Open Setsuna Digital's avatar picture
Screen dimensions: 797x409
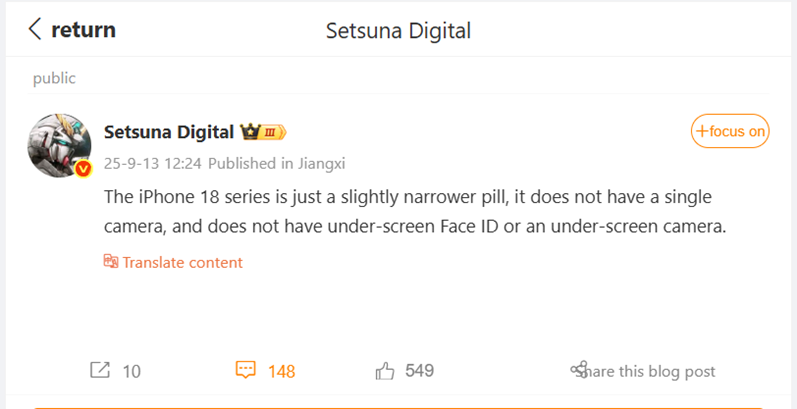coord(58,144)
